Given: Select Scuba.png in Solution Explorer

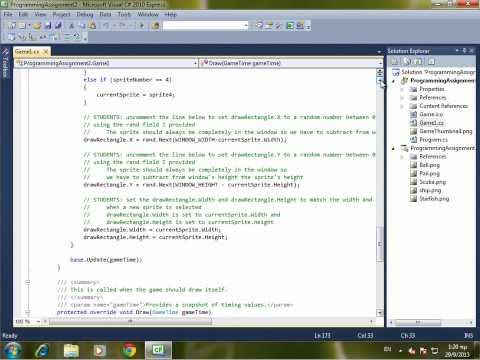Looking at the screenshot, I should (x=432, y=182).
